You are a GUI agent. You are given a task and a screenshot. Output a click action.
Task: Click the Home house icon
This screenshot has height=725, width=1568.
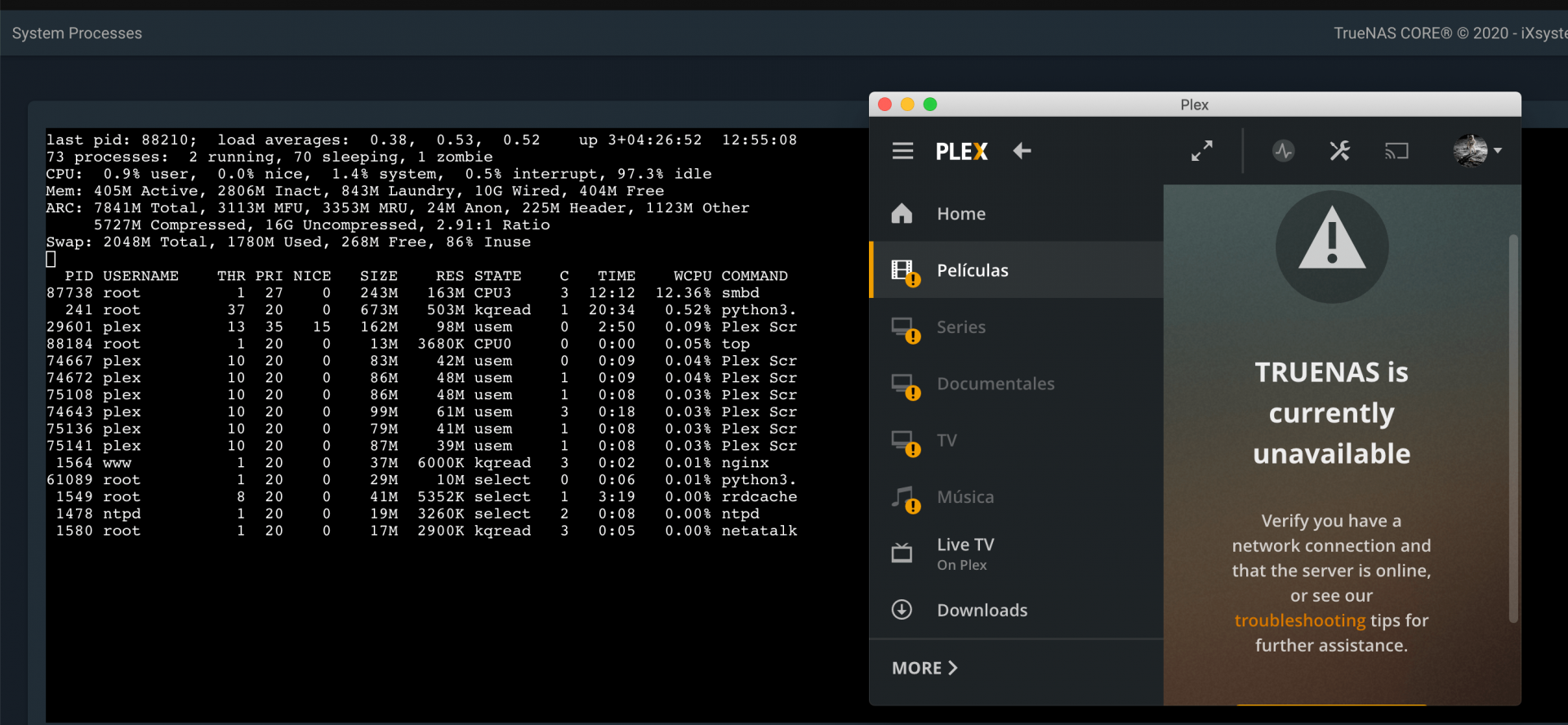[x=902, y=213]
